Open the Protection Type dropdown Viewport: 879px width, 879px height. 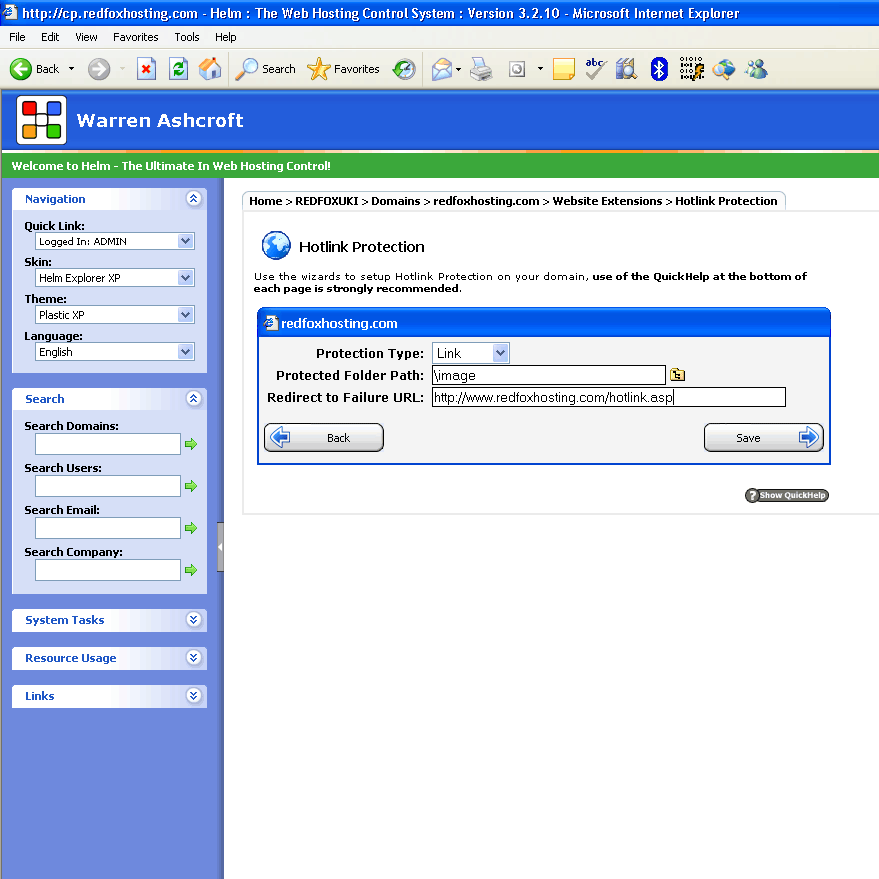click(x=470, y=353)
